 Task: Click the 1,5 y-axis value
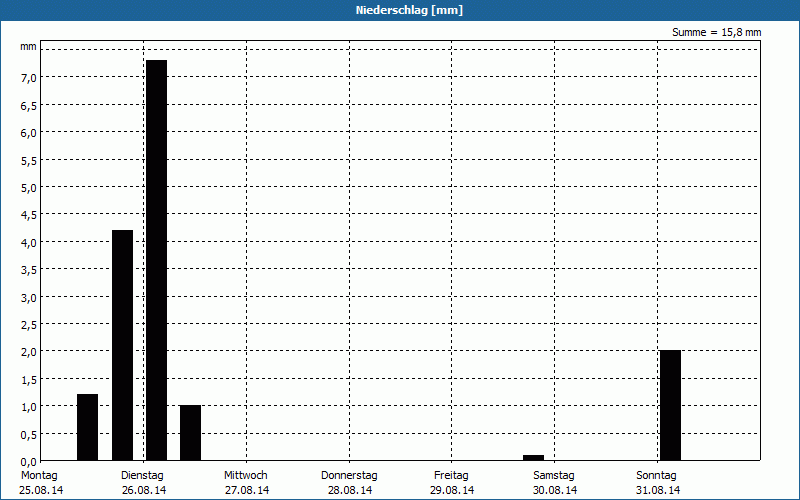pos(28,379)
